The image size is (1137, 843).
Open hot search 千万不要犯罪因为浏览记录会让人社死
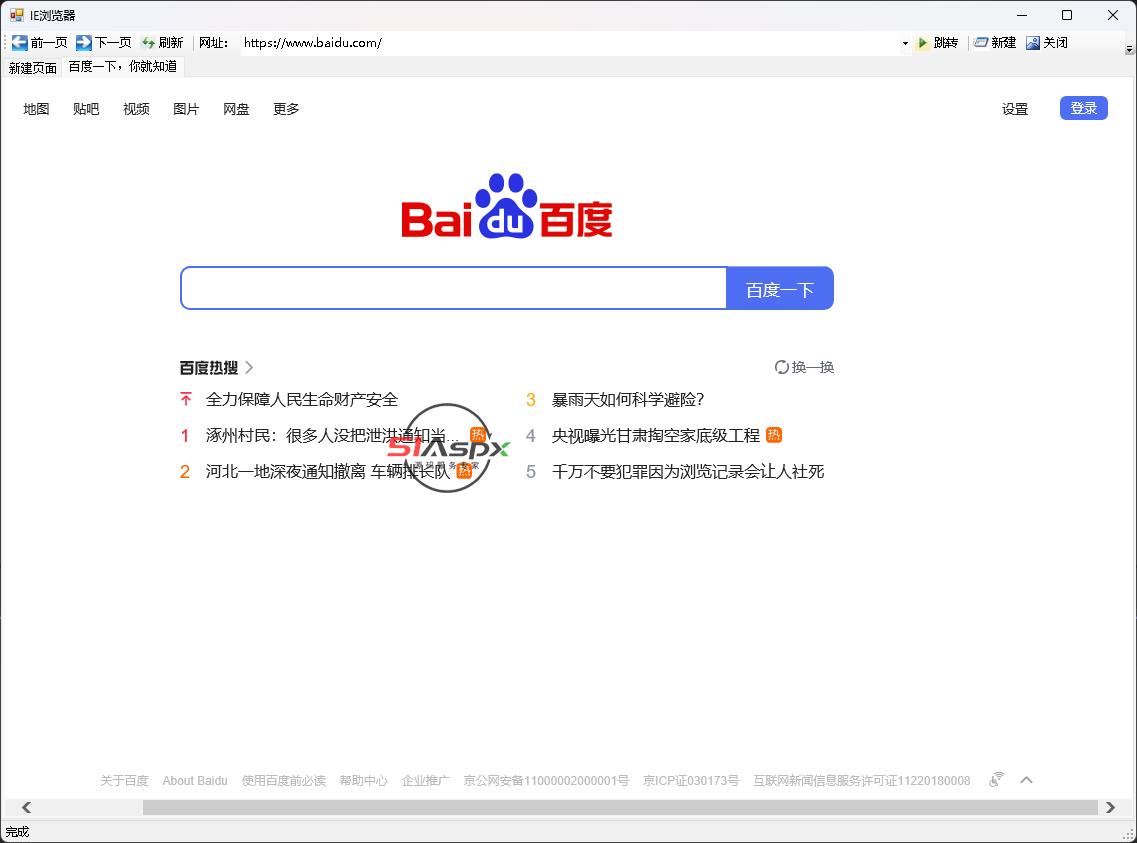point(687,472)
